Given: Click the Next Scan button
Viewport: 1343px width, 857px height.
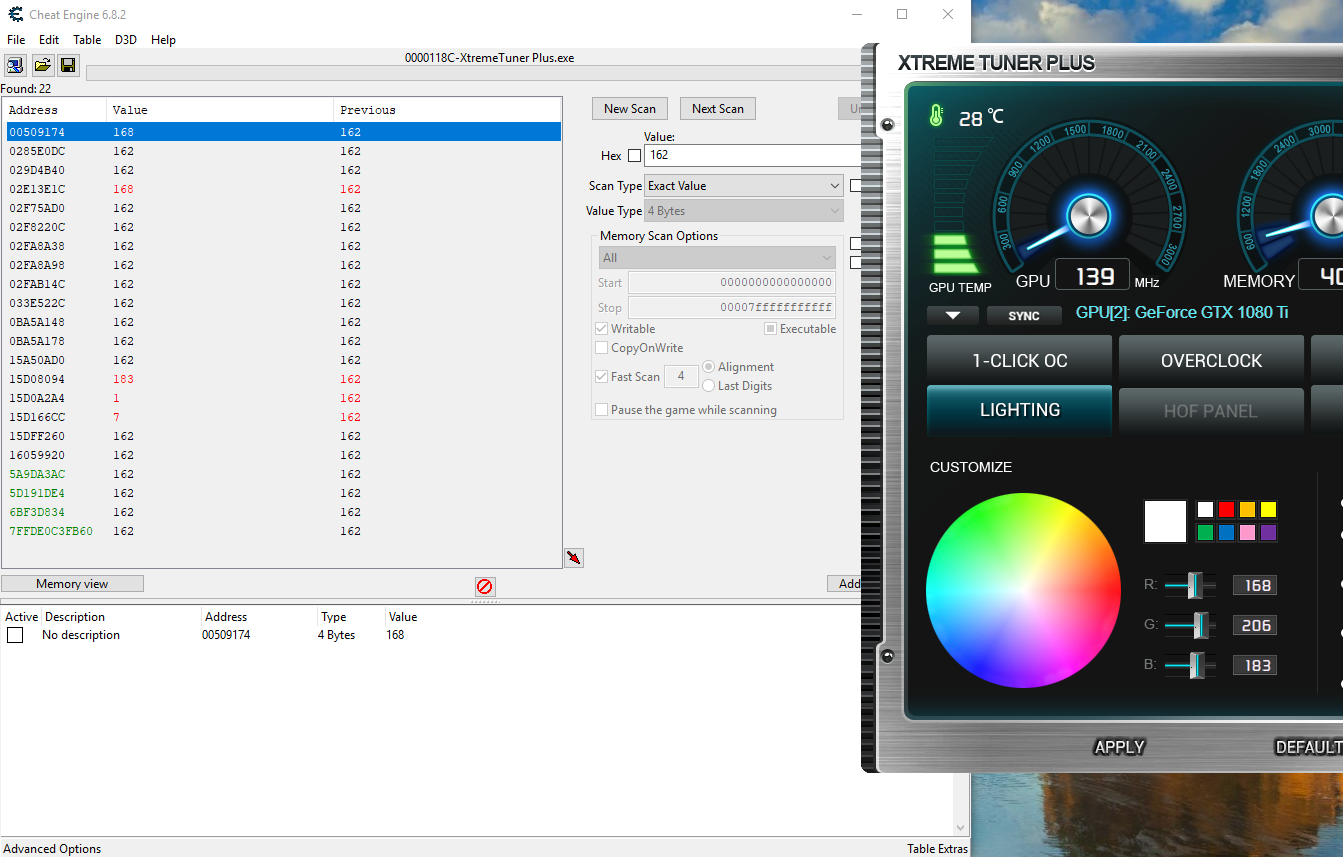Looking at the screenshot, I should [x=718, y=109].
